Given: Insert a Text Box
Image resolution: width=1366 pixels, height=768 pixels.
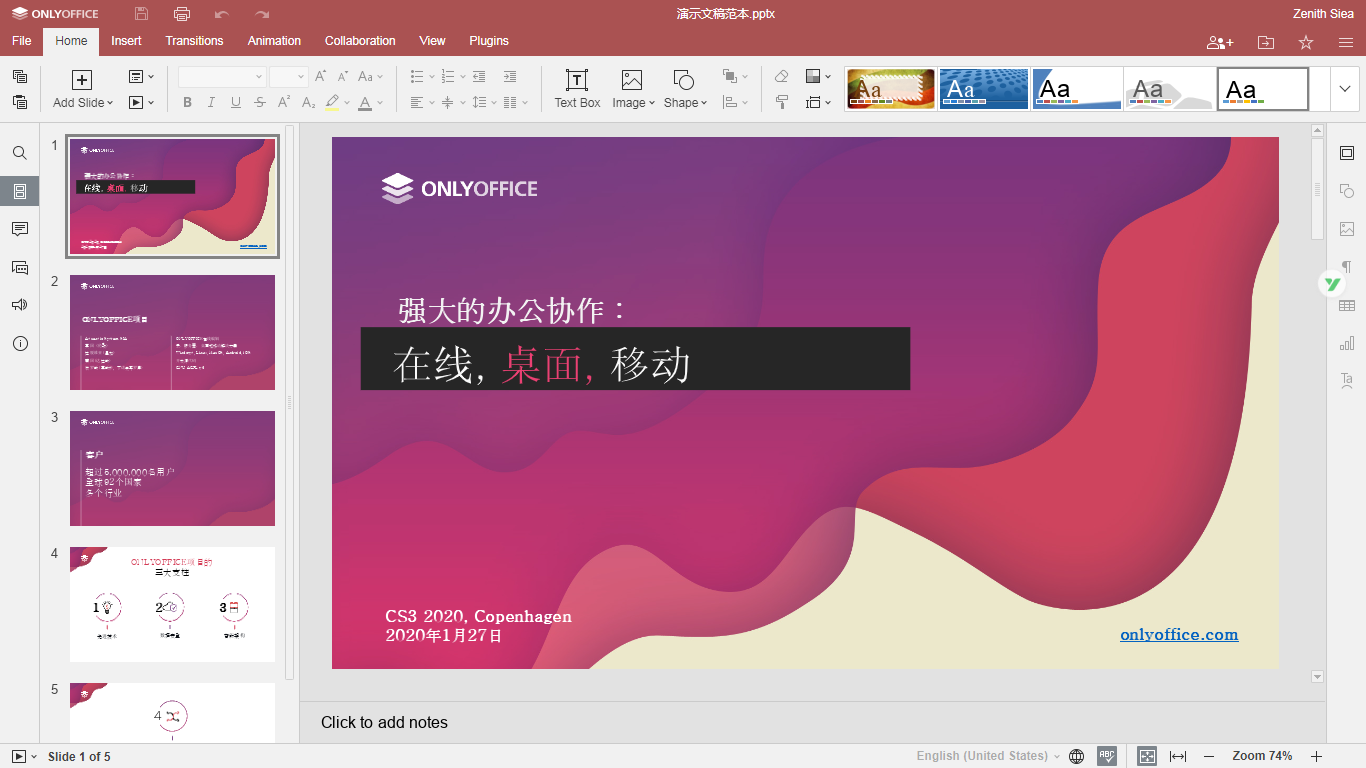Looking at the screenshot, I should [577, 89].
